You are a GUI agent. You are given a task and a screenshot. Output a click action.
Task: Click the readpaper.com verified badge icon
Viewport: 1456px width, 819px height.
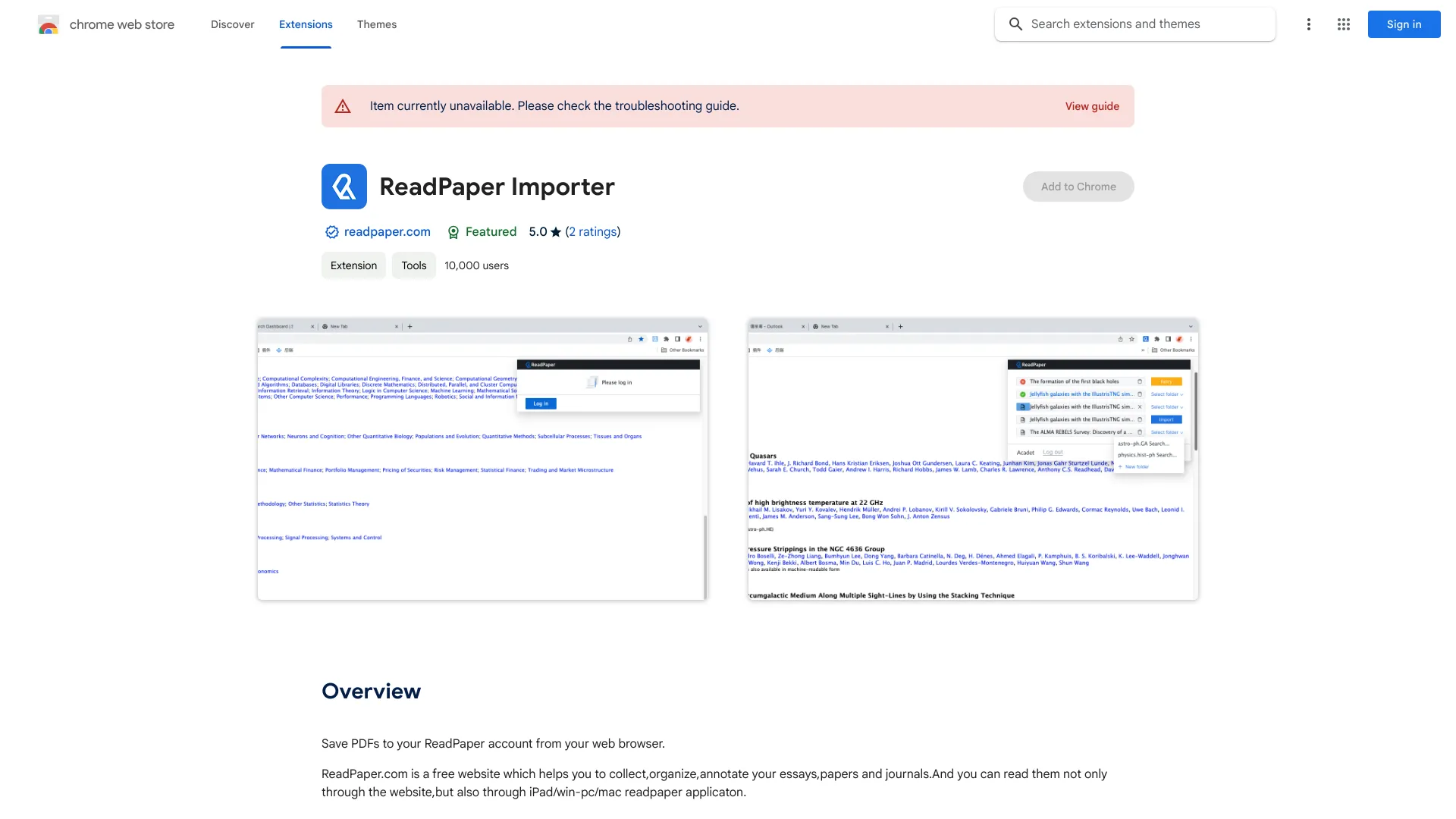331,232
